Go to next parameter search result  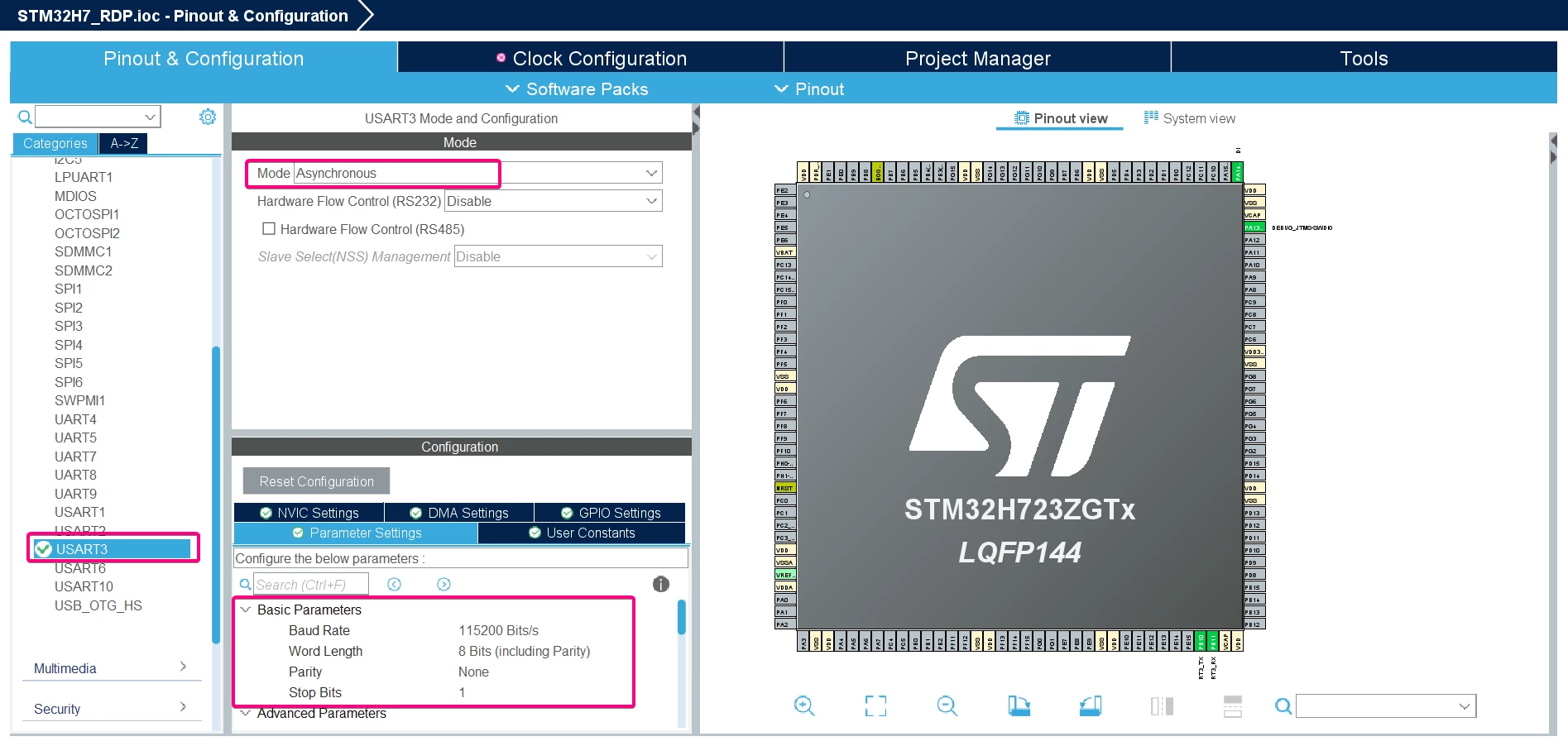pyautogui.click(x=444, y=585)
